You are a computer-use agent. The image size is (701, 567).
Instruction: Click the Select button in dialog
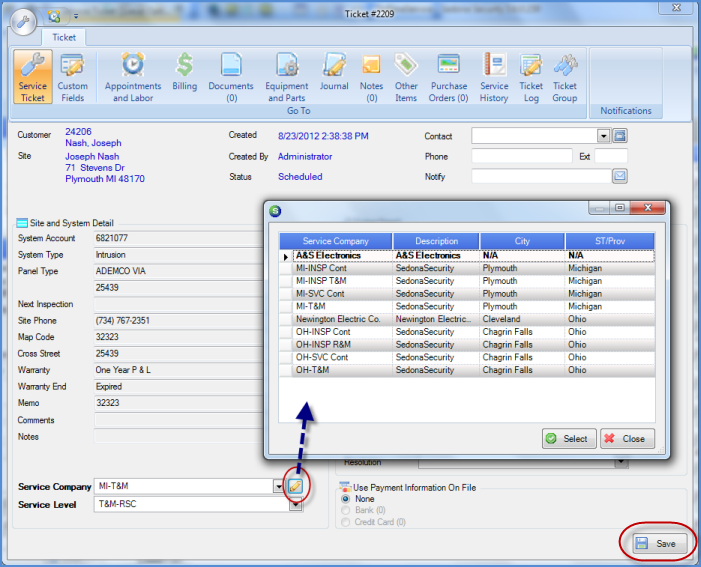click(568, 438)
